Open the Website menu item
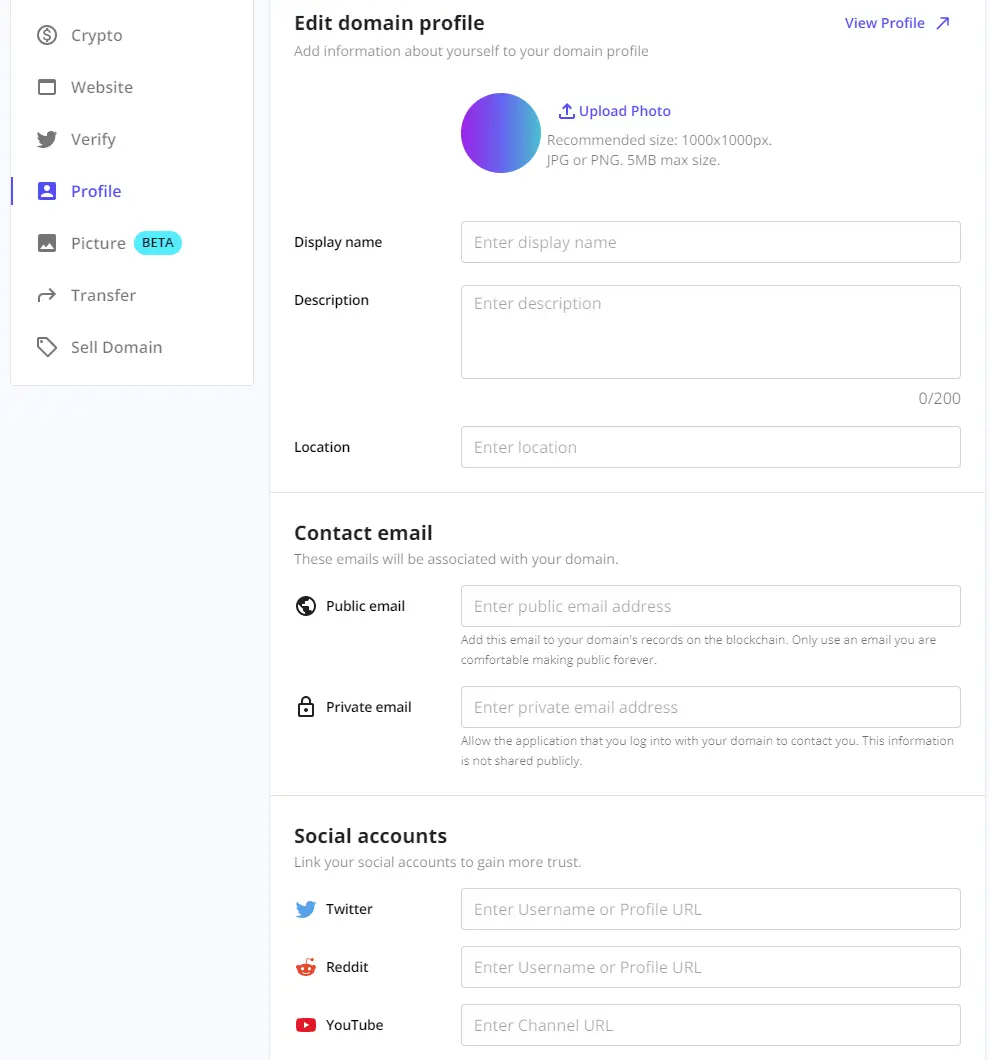The height and width of the screenshot is (1060, 989). click(102, 87)
